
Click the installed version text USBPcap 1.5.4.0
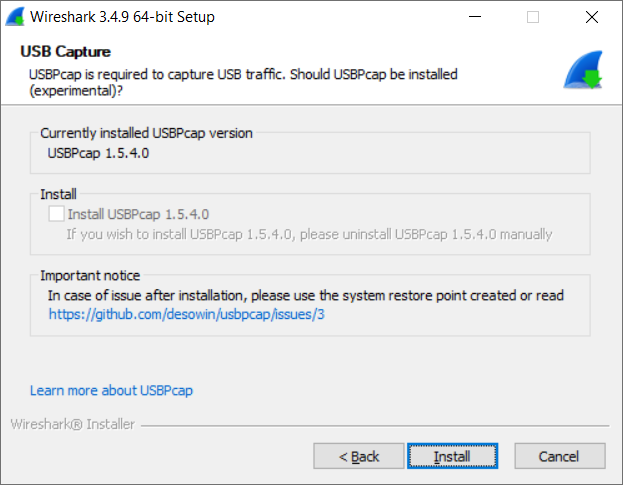coord(98,153)
